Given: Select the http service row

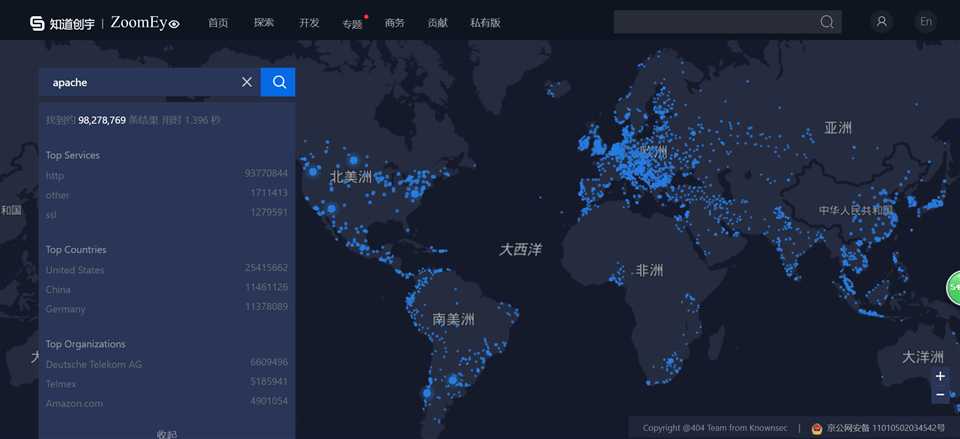Looking at the screenshot, I should (167, 174).
